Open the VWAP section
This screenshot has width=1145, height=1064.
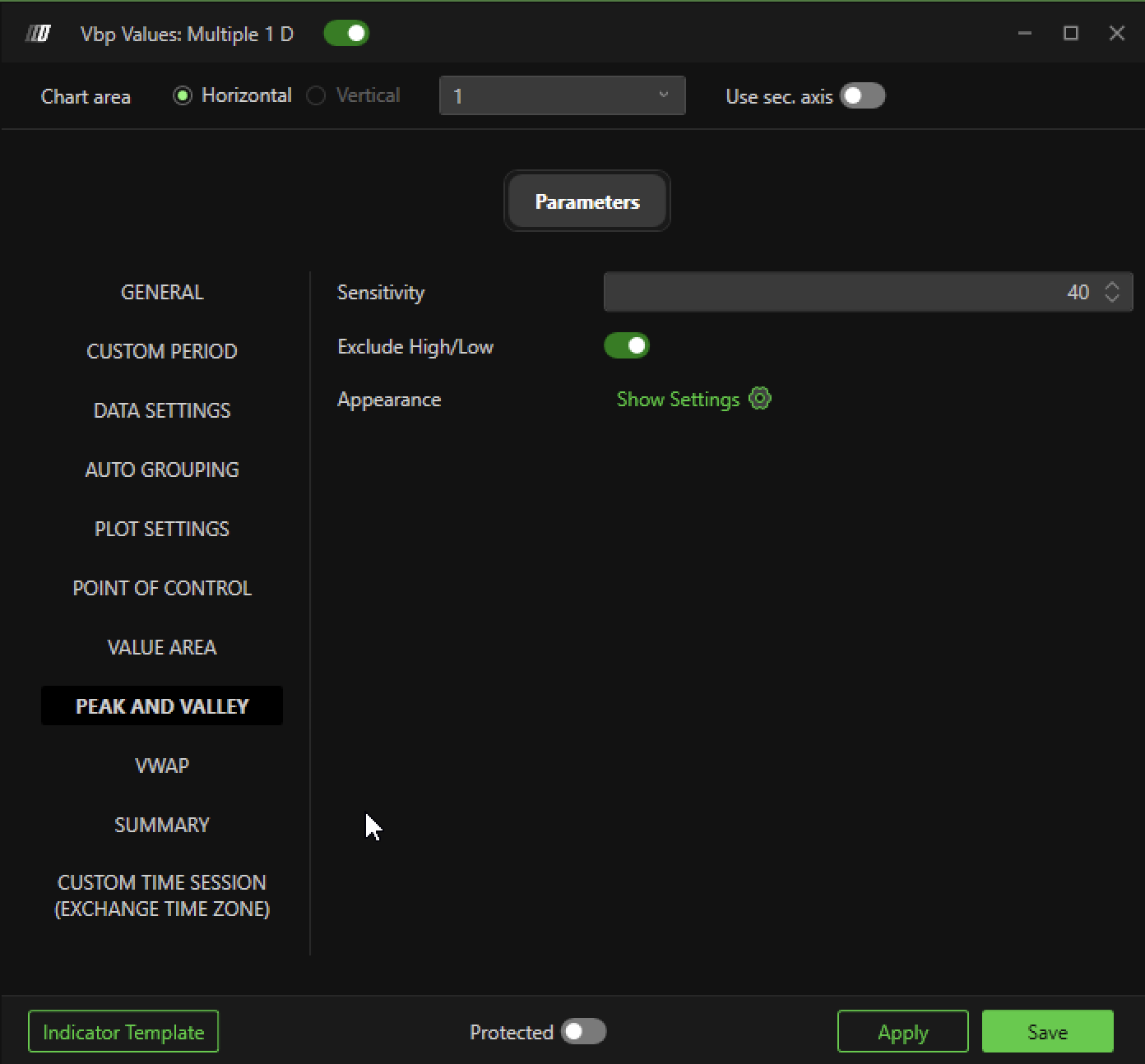point(162,766)
